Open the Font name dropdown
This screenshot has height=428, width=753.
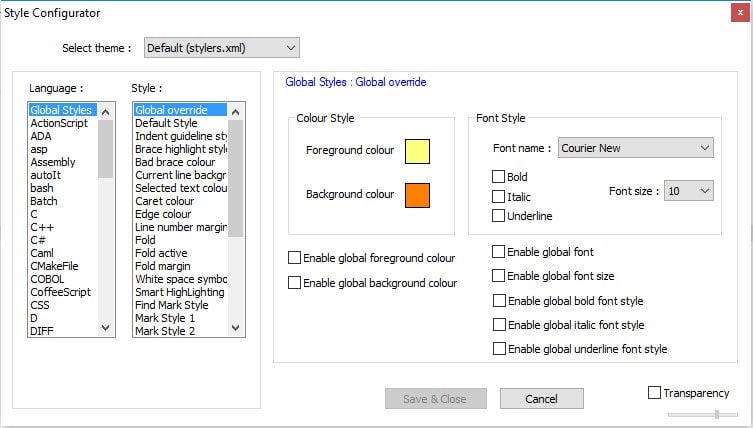pyautogui.click(x=636, y=148)
